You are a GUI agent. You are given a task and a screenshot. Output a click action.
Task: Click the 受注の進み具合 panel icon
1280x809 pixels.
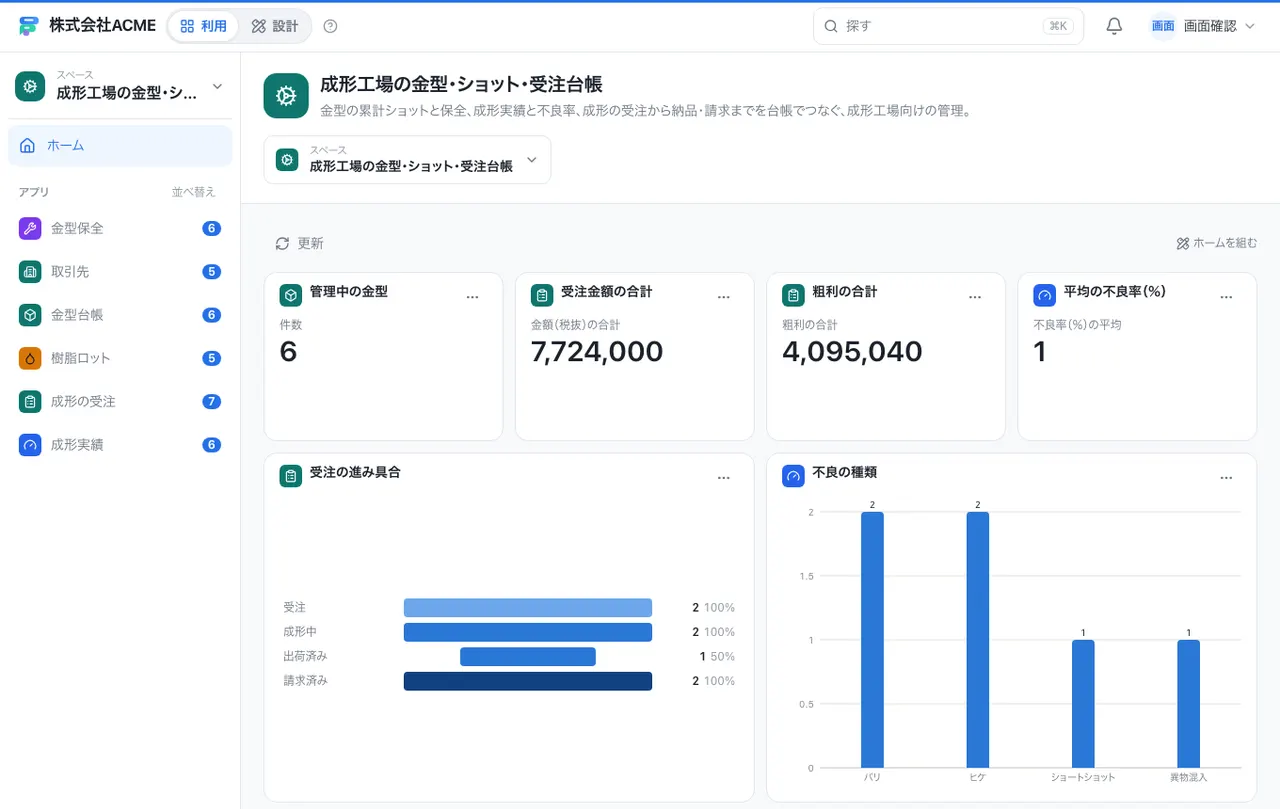(290, 476)
